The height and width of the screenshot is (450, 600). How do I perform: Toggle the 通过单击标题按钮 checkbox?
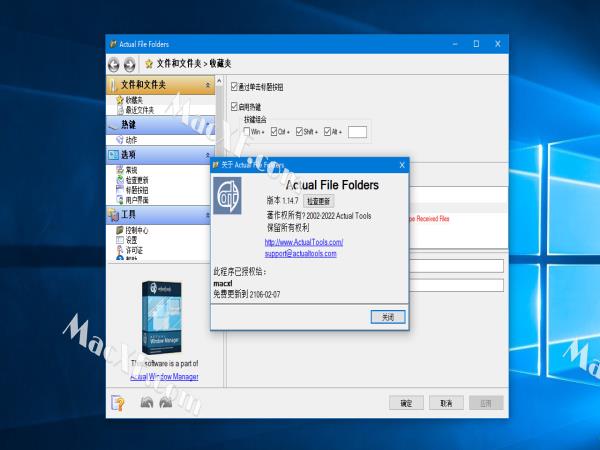235,86
